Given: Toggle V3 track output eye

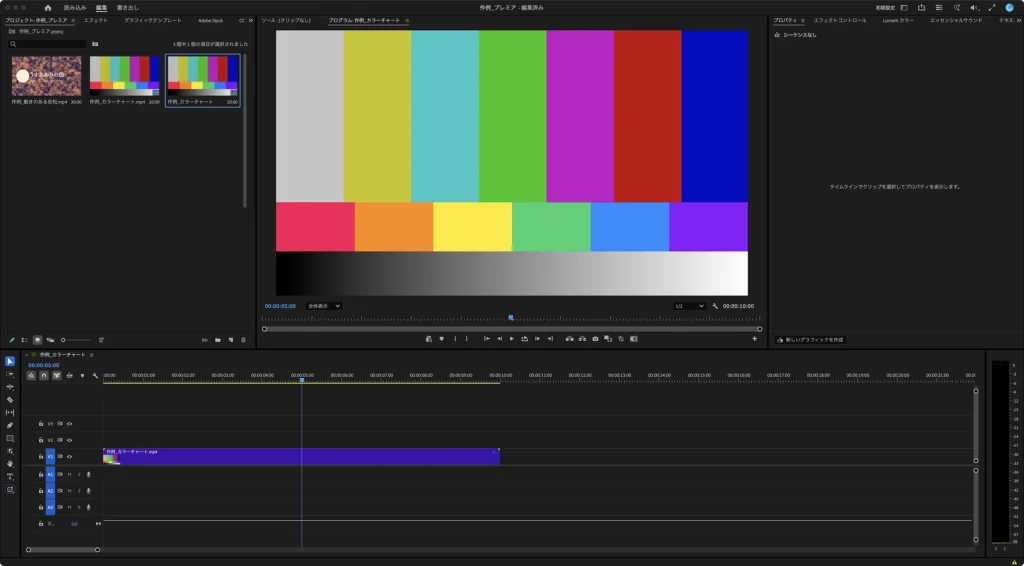Looking at the screenshot, I should coord(69,424).
